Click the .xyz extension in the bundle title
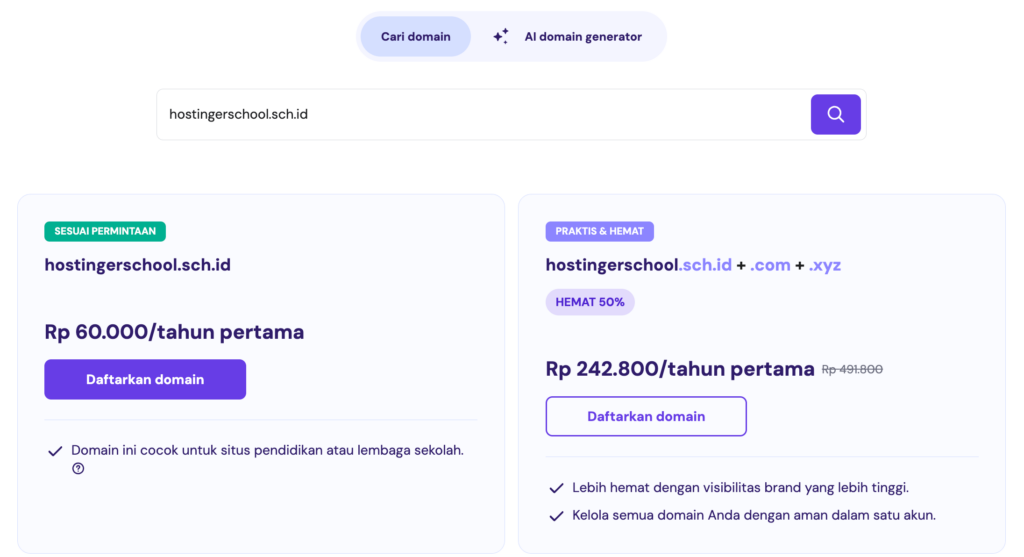Screen dimensions: 1024x557 coord(825,265)
